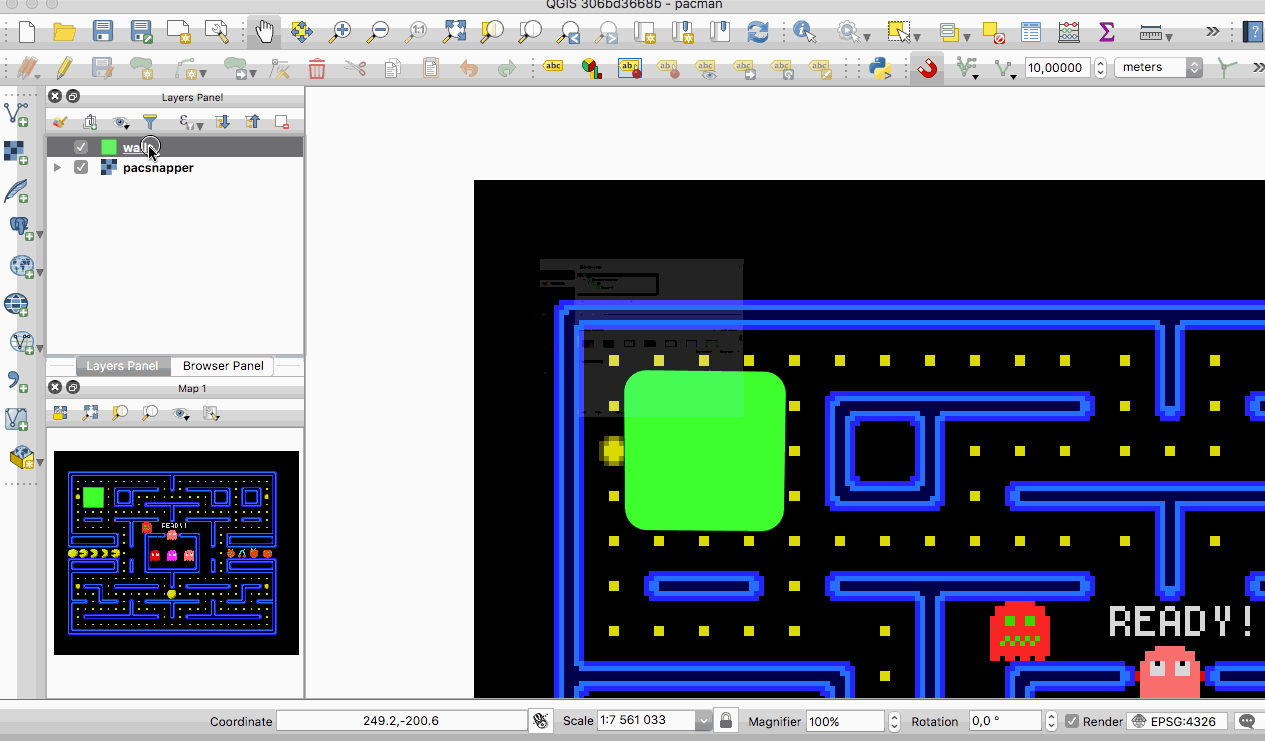Hide the pacsnapper layer via its checkbox

[81, 168]
